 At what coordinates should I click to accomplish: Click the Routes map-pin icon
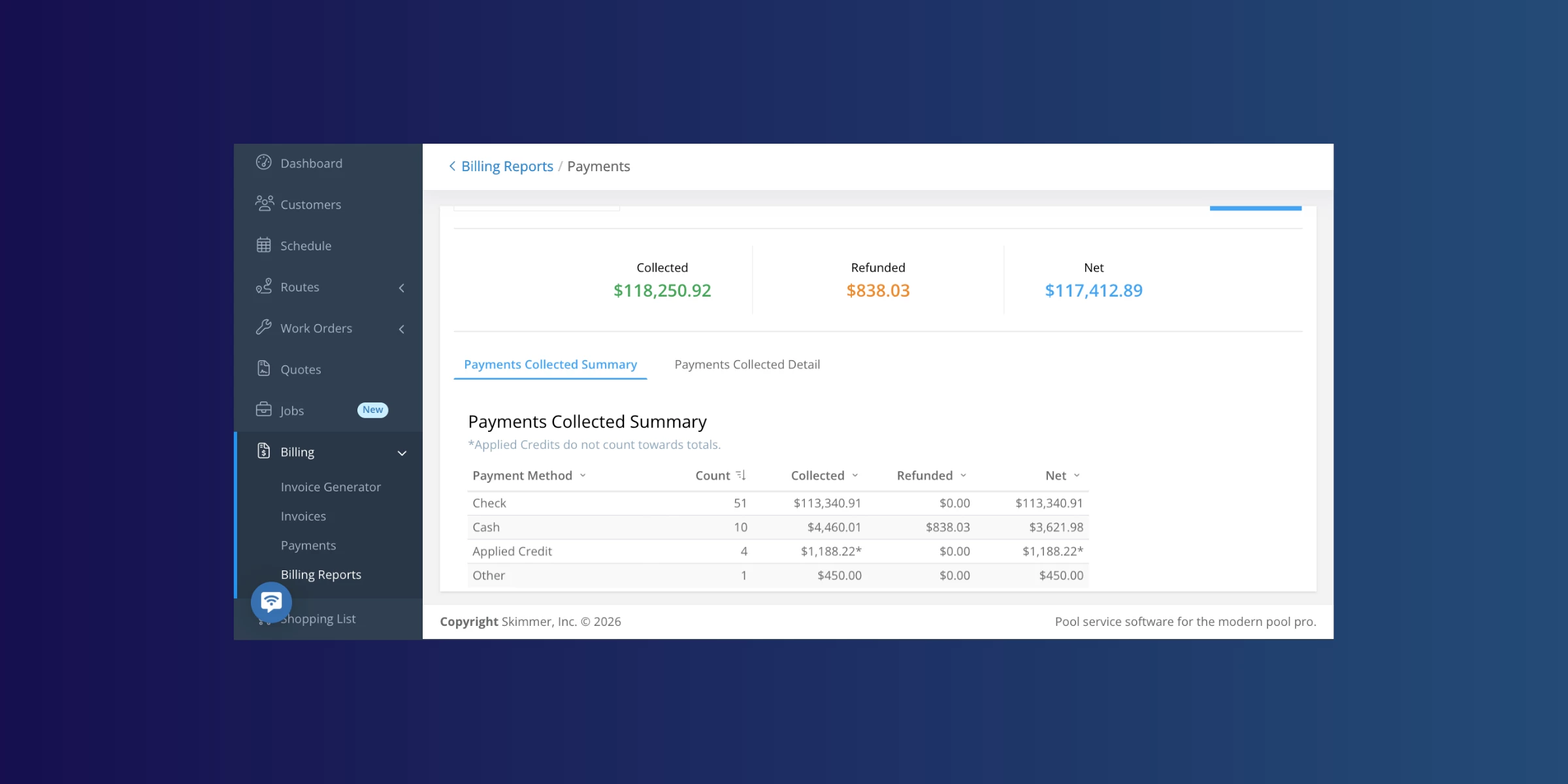tap(263, 286)
